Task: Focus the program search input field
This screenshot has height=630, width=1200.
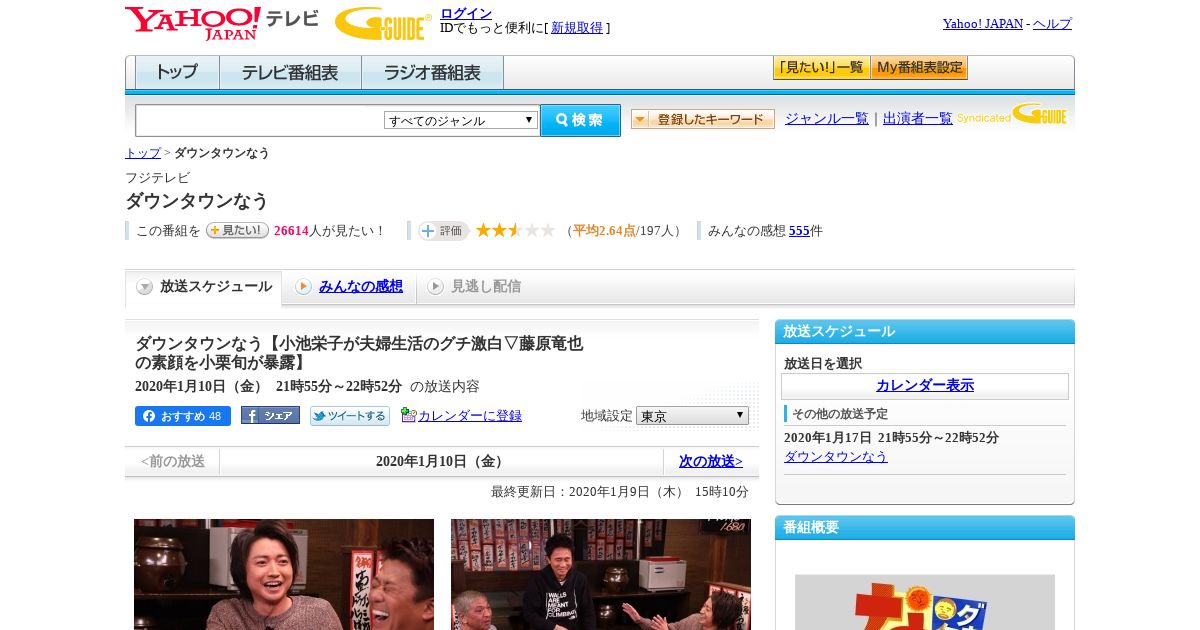Action: [259, 120]
